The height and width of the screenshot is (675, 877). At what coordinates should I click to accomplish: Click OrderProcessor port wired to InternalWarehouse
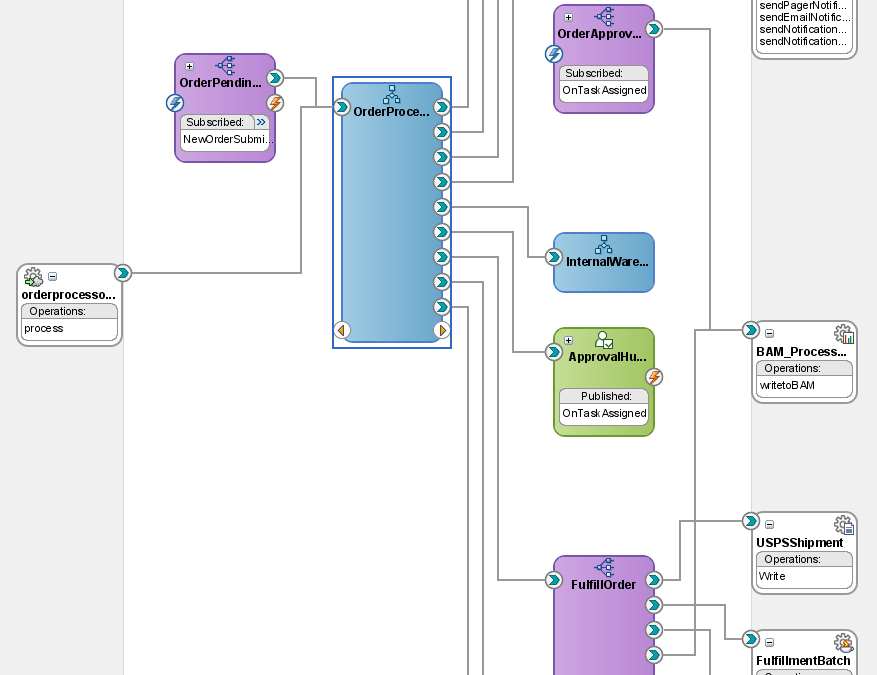click(442, 207)
